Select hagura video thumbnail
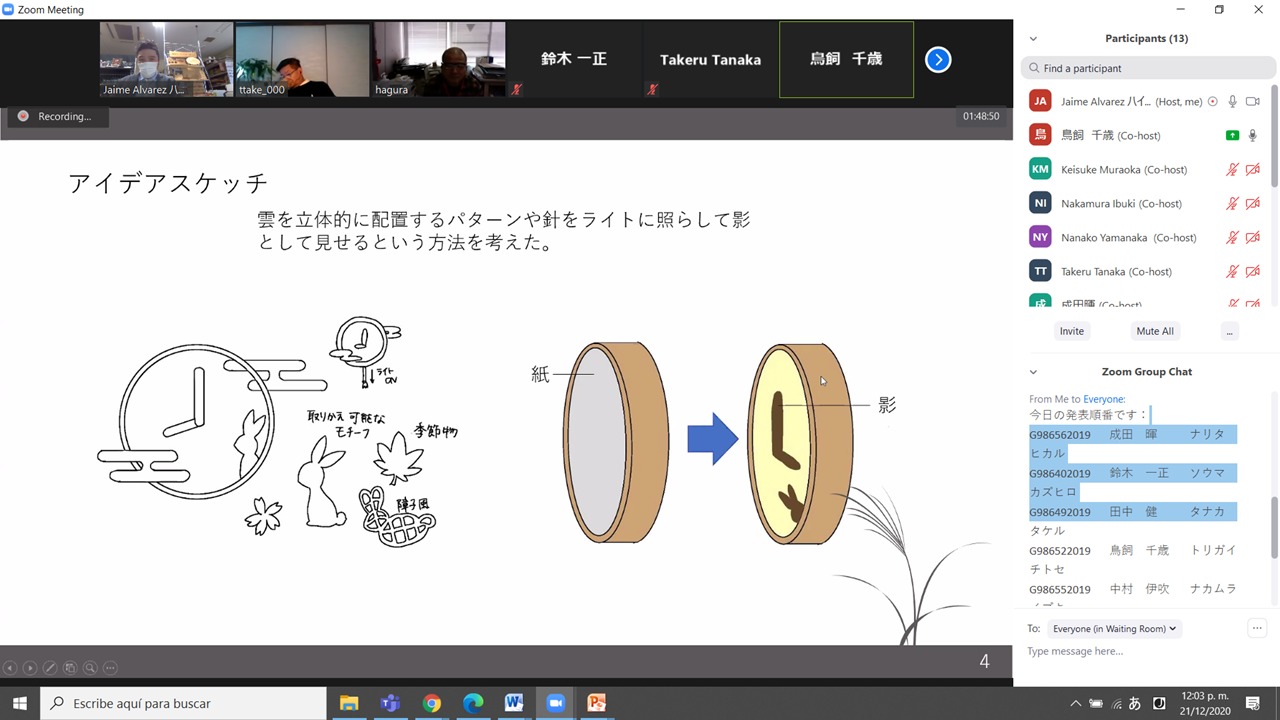1280x720 pixels. tap(439, 60)
